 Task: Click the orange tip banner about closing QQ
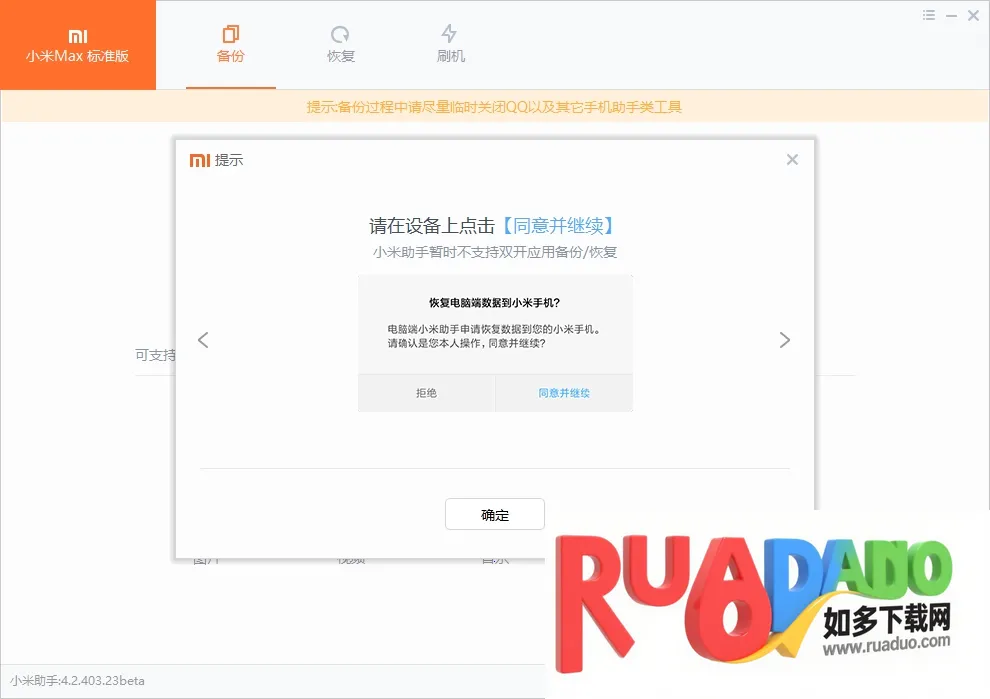click(x=494, y=107)
